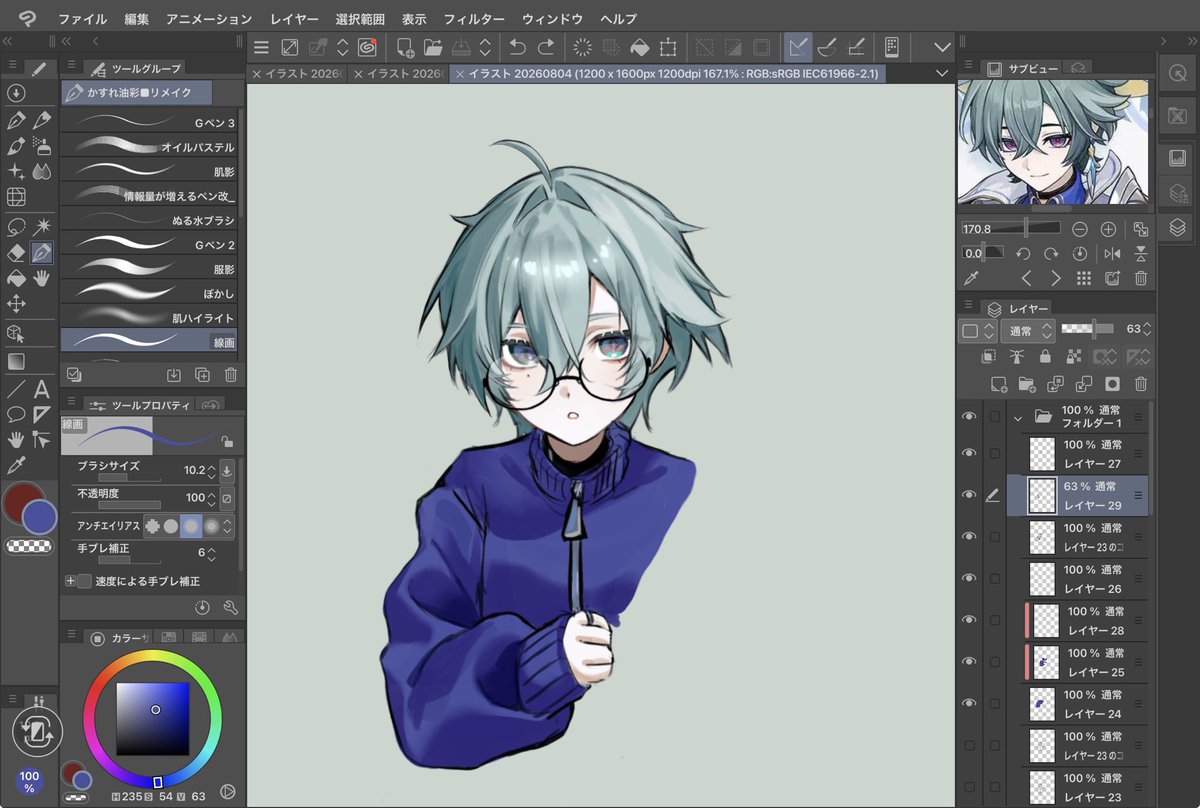This screenshot has width=1200, height=808.
Task: Zoom out the Sub View image
Action: click(1080, 229)
